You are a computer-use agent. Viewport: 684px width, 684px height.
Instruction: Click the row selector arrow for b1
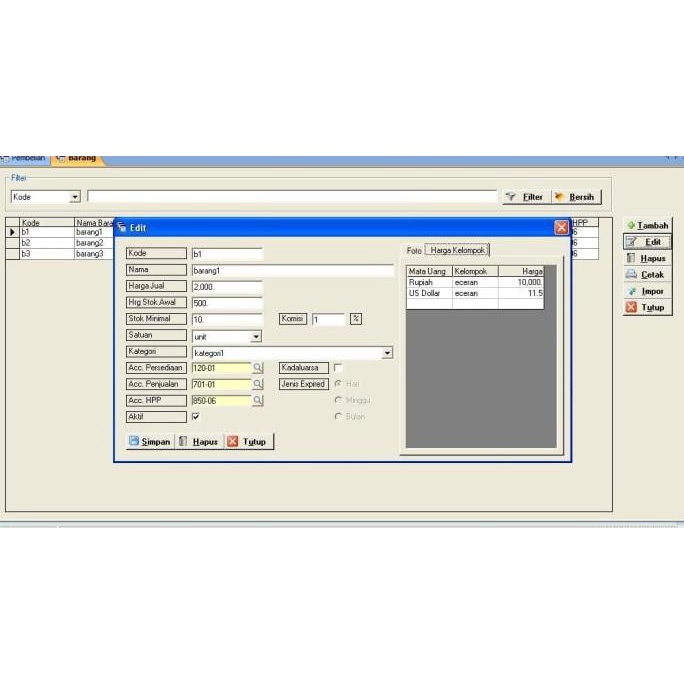pyautogui.click(x=13, y=232)
